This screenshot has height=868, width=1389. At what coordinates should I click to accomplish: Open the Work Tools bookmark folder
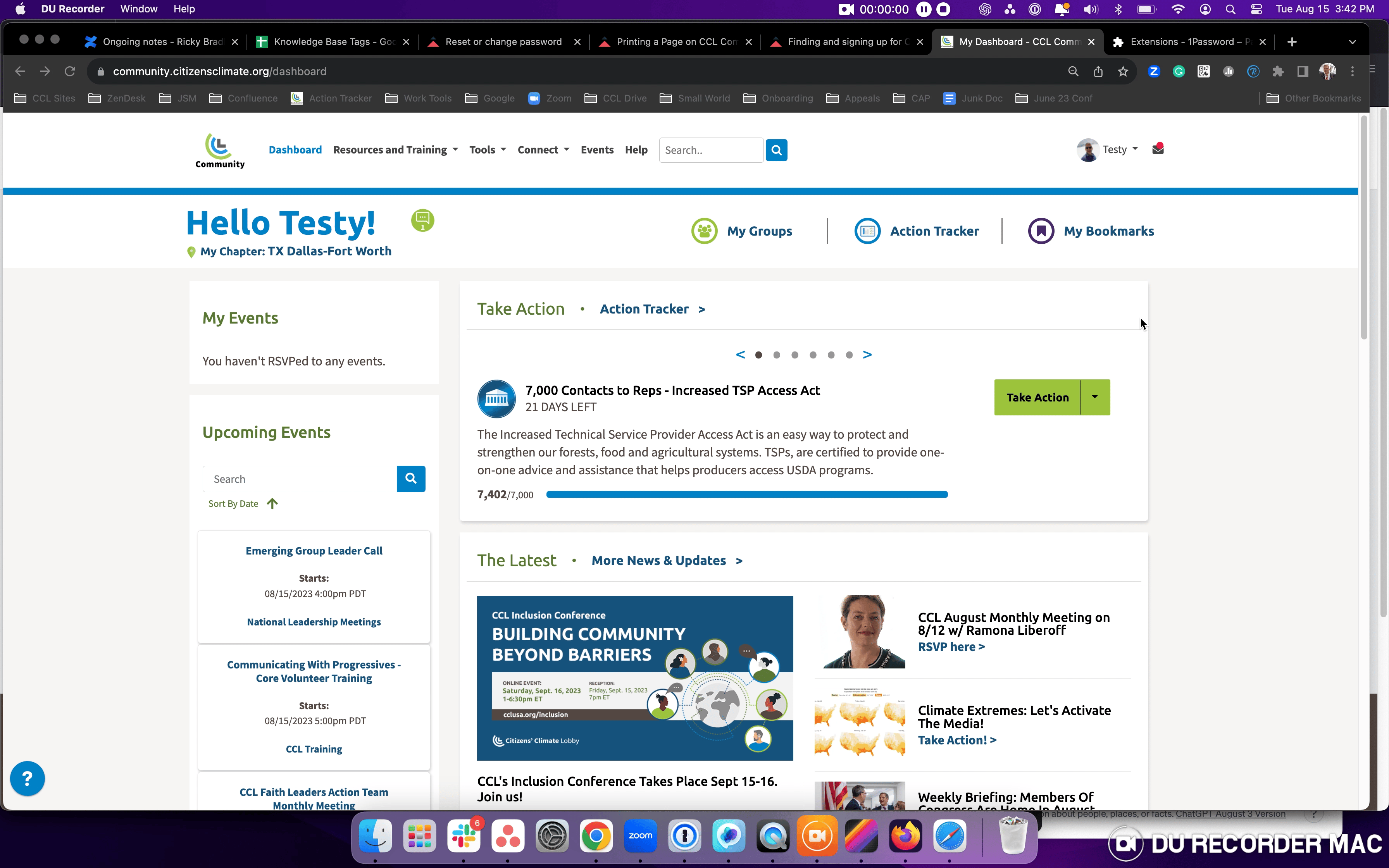point(419,98)
